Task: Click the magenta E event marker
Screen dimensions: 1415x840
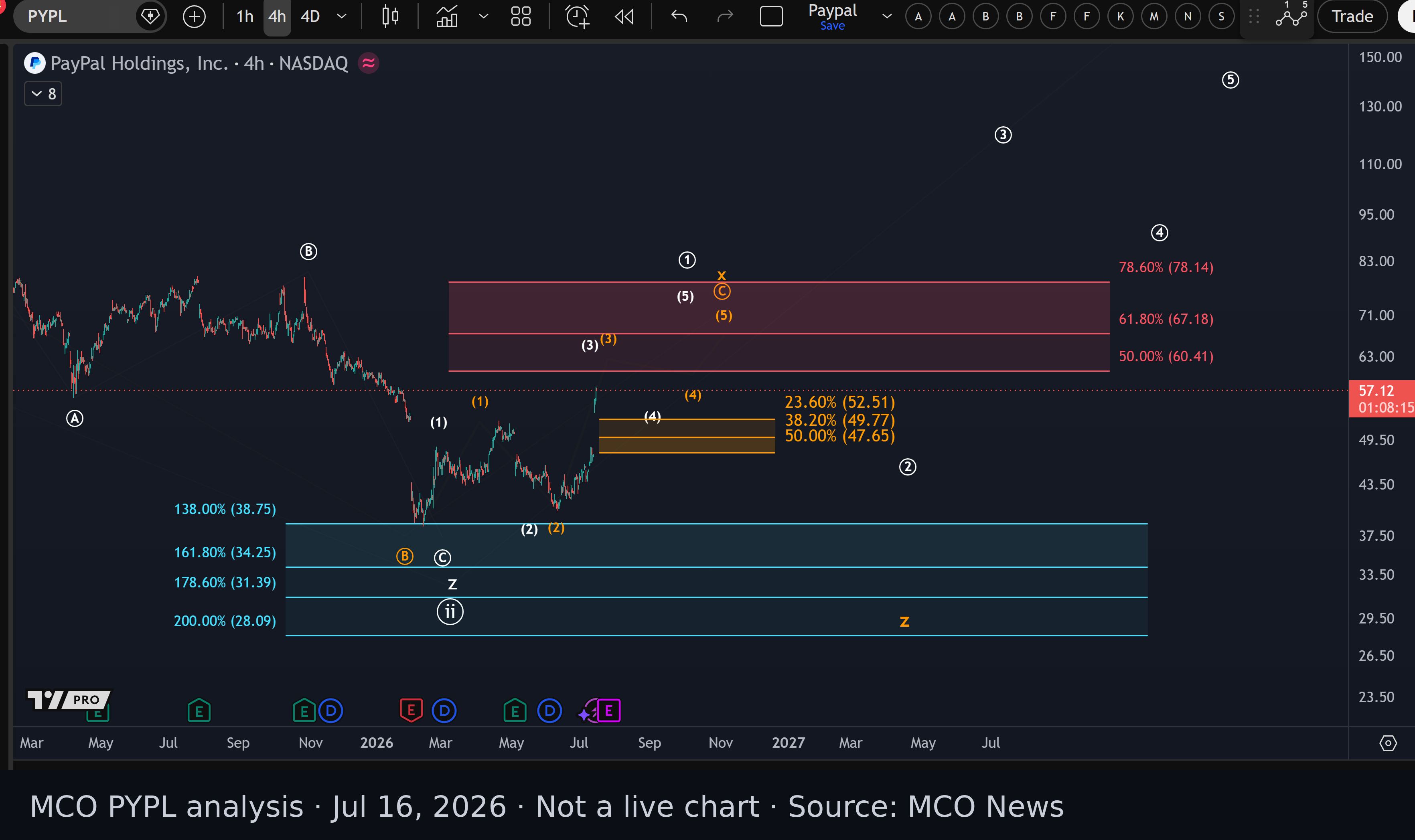Action: click(x=609, y=710)
